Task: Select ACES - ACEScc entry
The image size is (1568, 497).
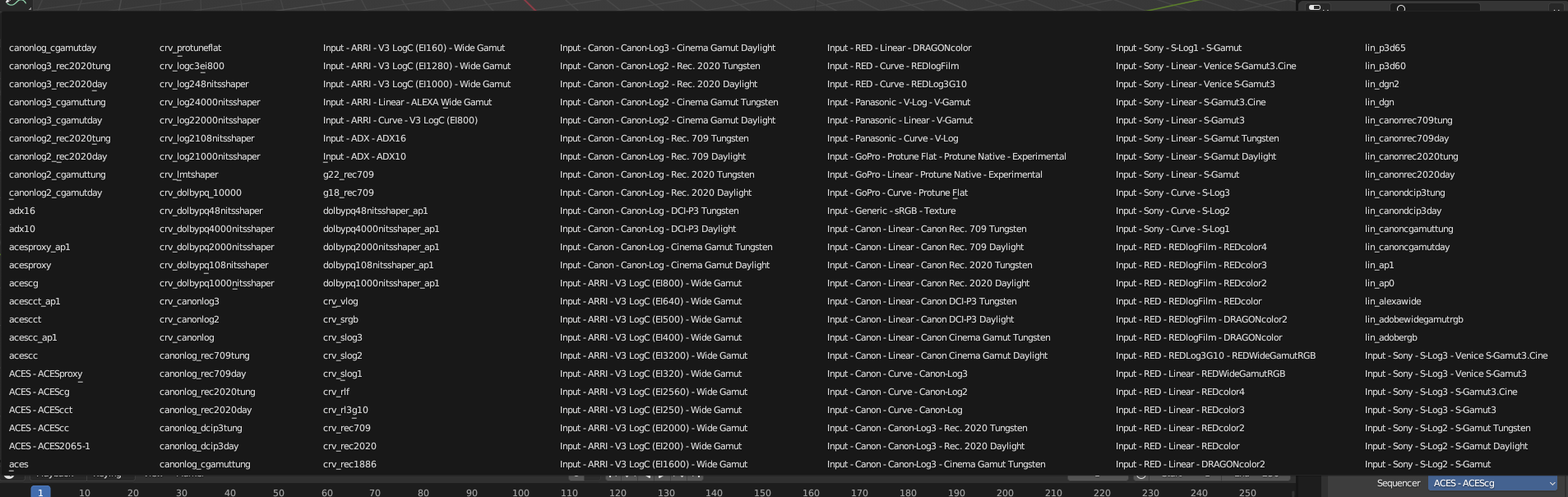Action: (39, 428)
